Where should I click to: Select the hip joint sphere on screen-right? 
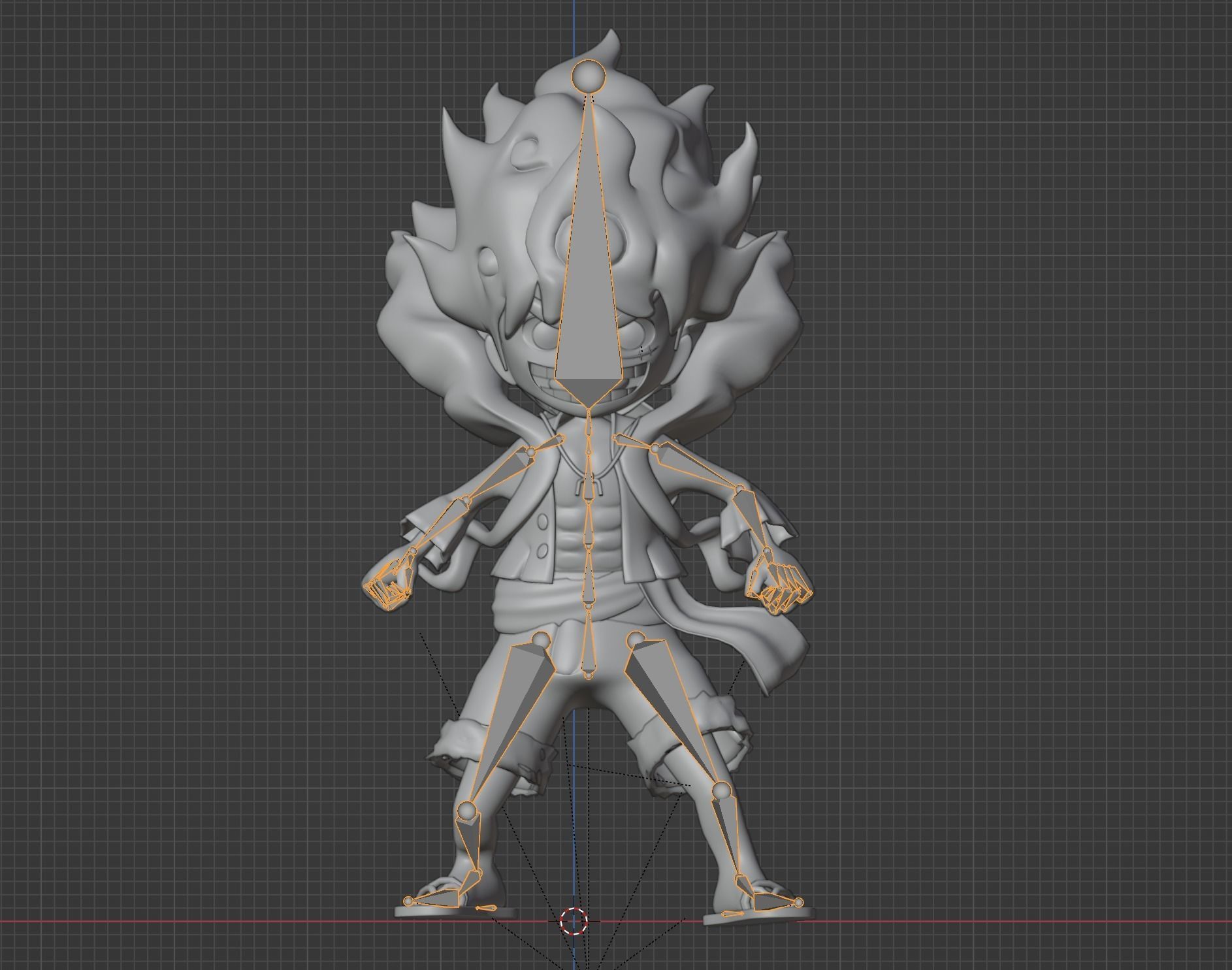pos(636,639)
